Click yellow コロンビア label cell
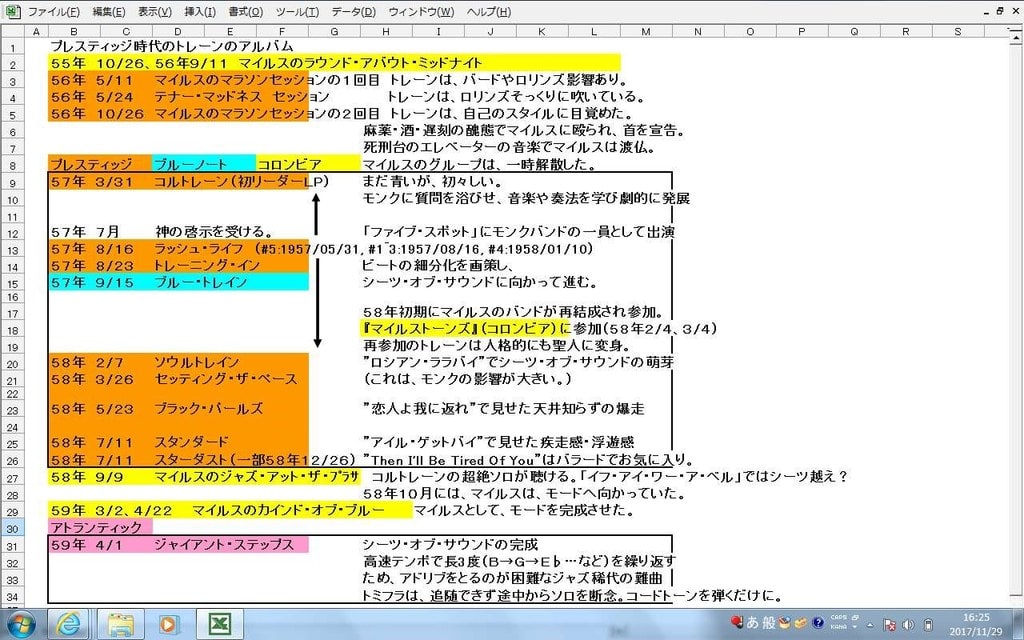The image size is (1024, 640). (x=308, y=164)
